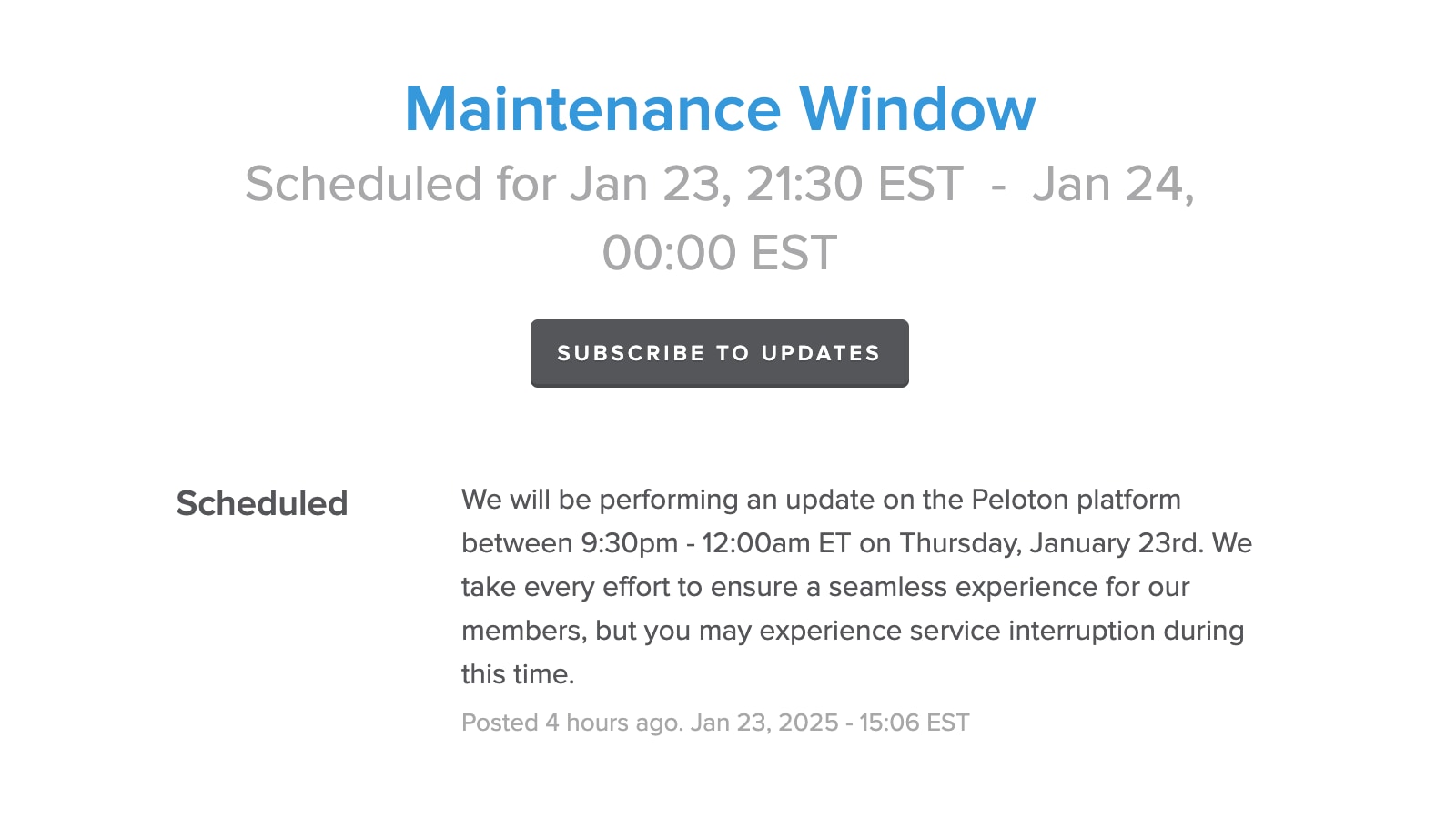Click the blue Maintenance Window heading
Image resolution: width=1456 pixels, height=819 pixels.
(x=720, y=109)
